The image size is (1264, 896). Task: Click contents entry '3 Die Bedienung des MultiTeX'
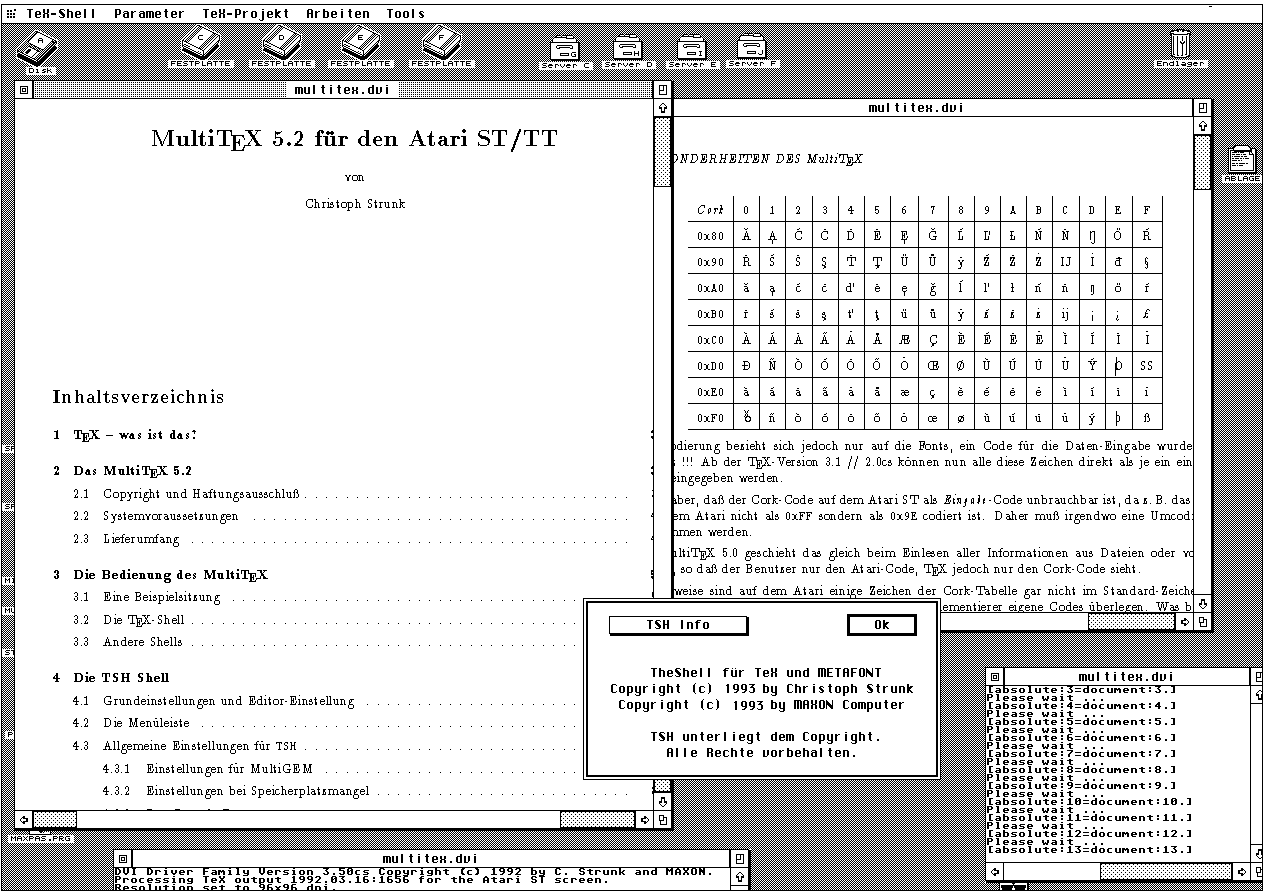click(x=160, y=575)
